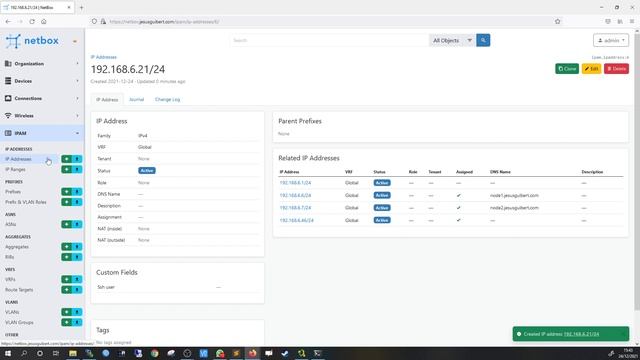Viewport: 640px width, 360px height.
Task: Open created IP link in success notification
Action: coord(581,334)
